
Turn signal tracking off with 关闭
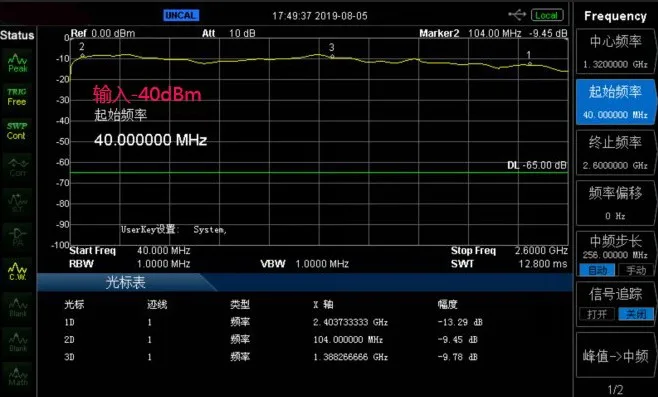tap(636, 314)
